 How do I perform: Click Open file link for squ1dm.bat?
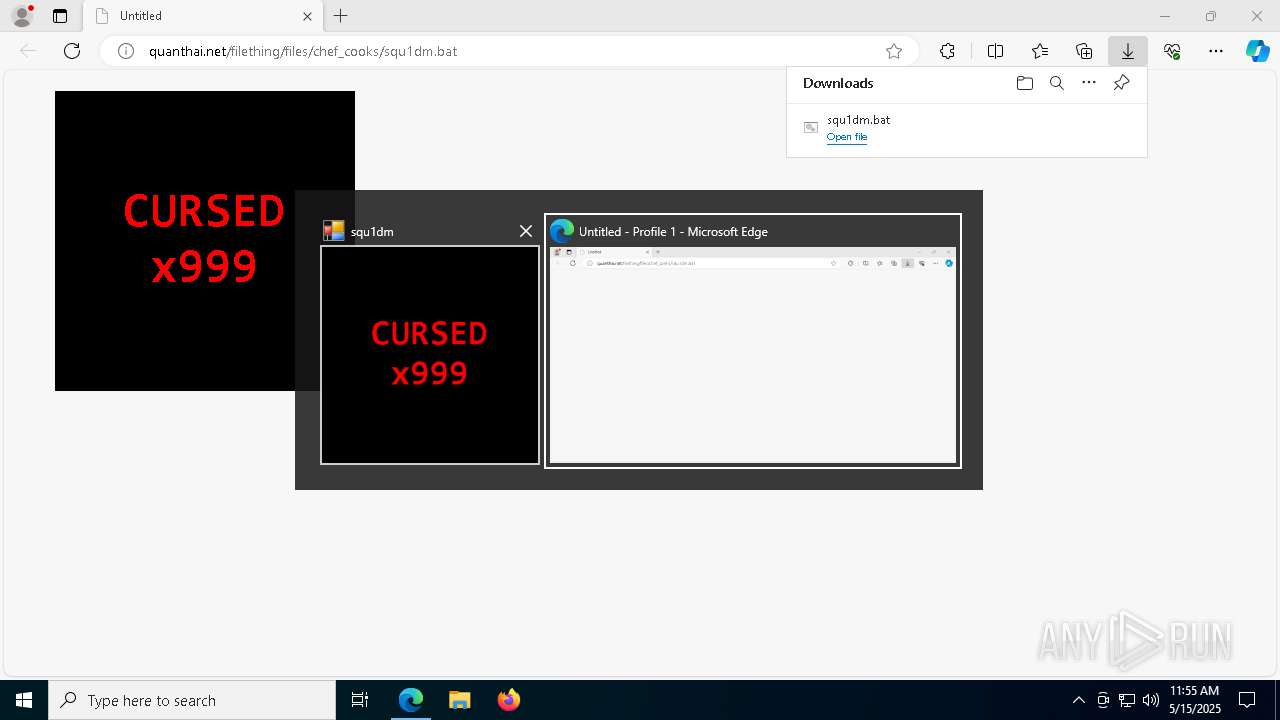(847, 137)
